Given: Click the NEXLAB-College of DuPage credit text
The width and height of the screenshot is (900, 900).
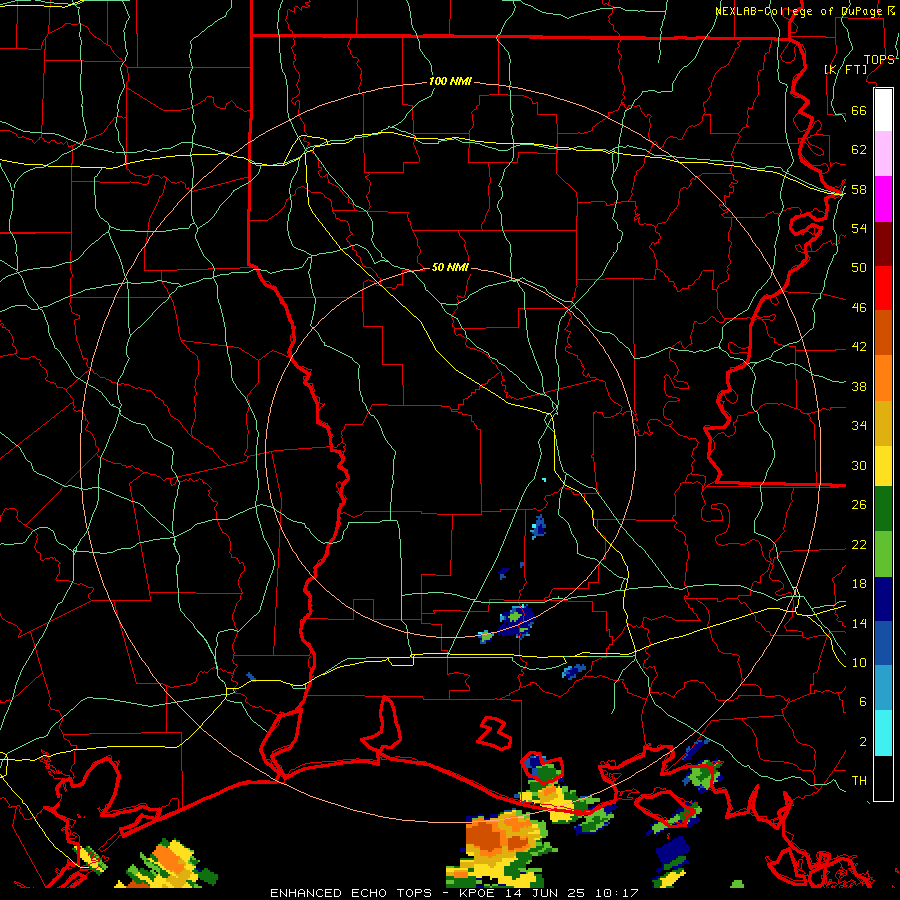Looking at the screenshot, I should coord(800,11).
